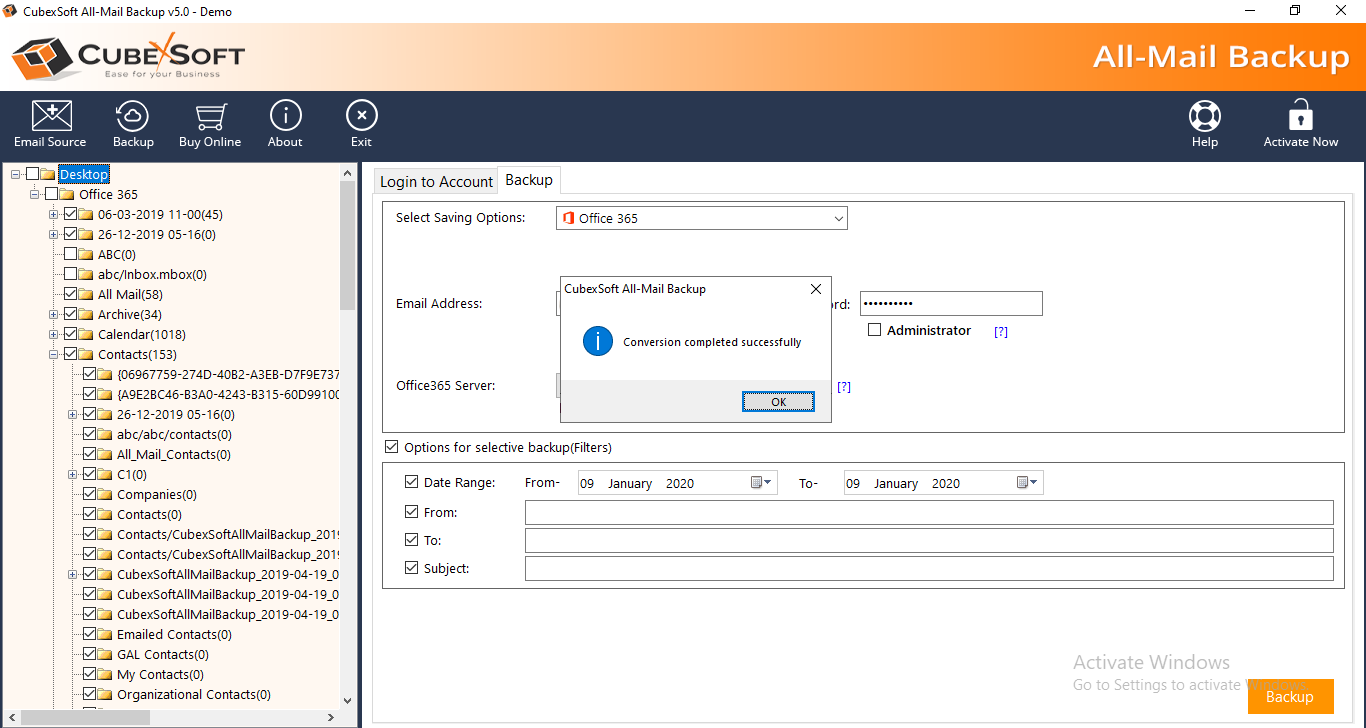Open the From date calendar picker
Image resolution: width=1366 pixels, height=728 pixels.
coord(762,483)
